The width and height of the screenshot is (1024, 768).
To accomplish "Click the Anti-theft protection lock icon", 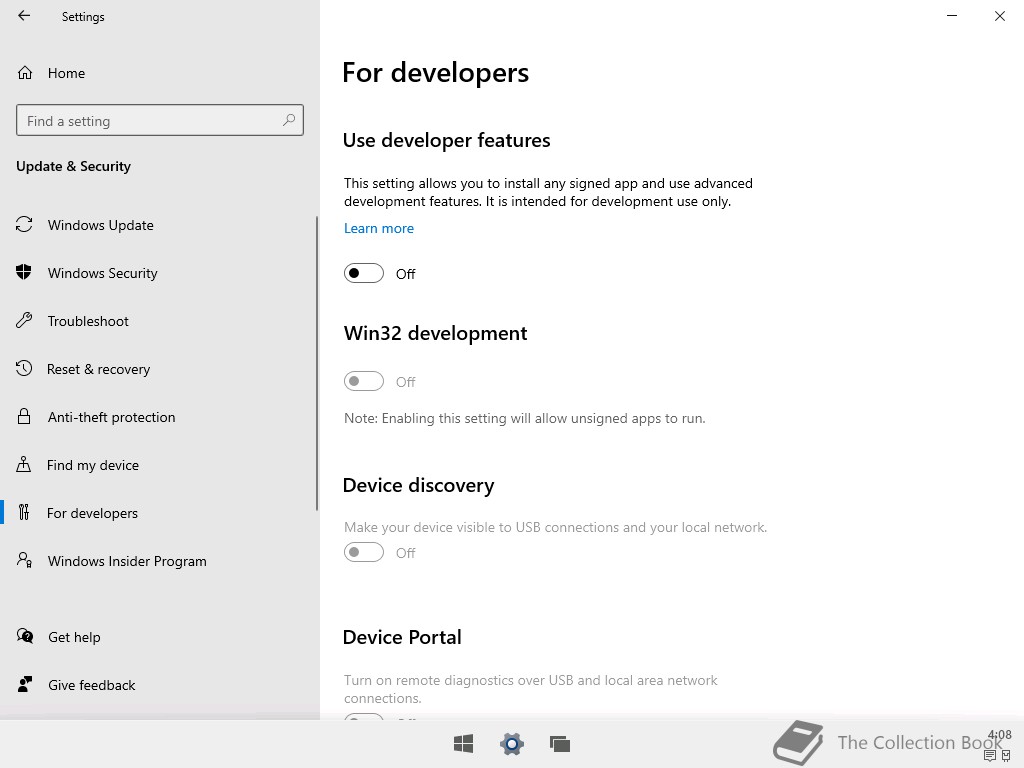I will (24, 417).
